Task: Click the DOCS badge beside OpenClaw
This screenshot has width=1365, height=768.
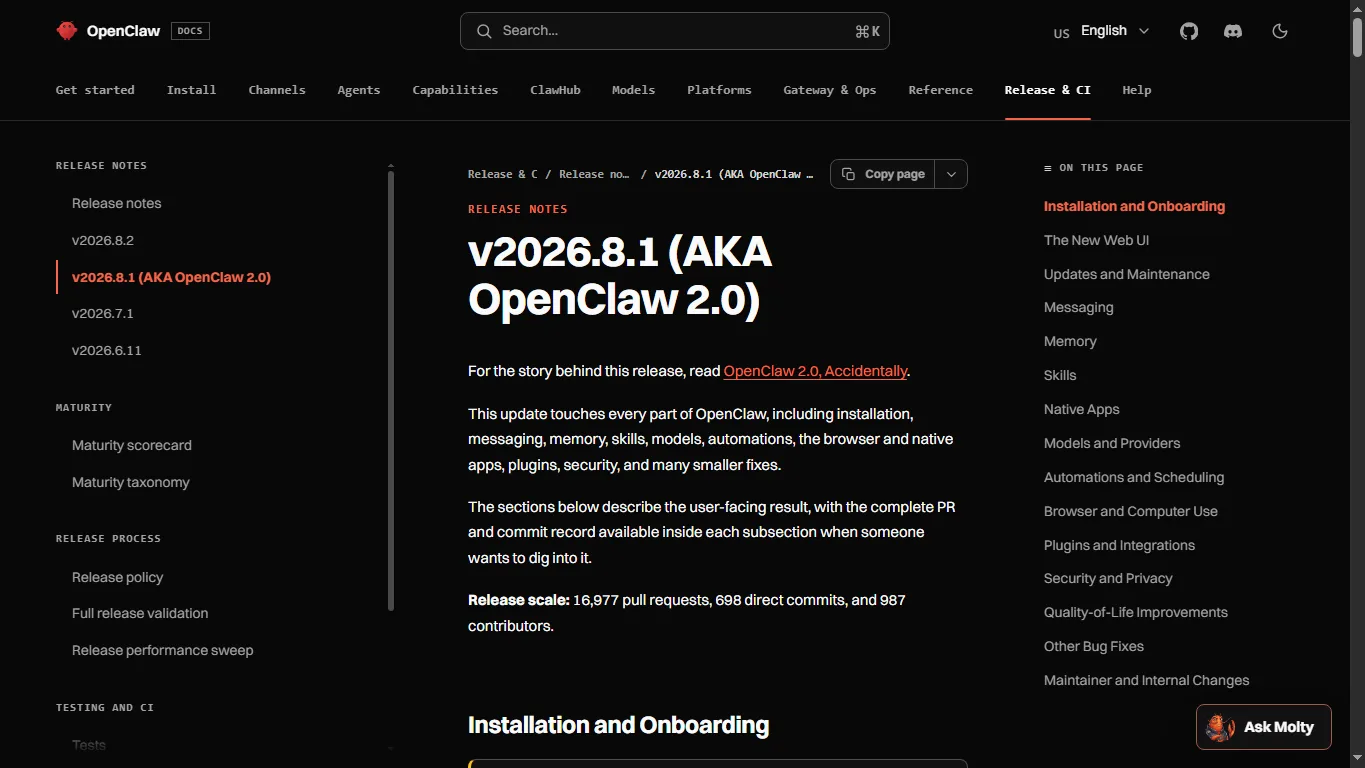Action: (190, 31)
